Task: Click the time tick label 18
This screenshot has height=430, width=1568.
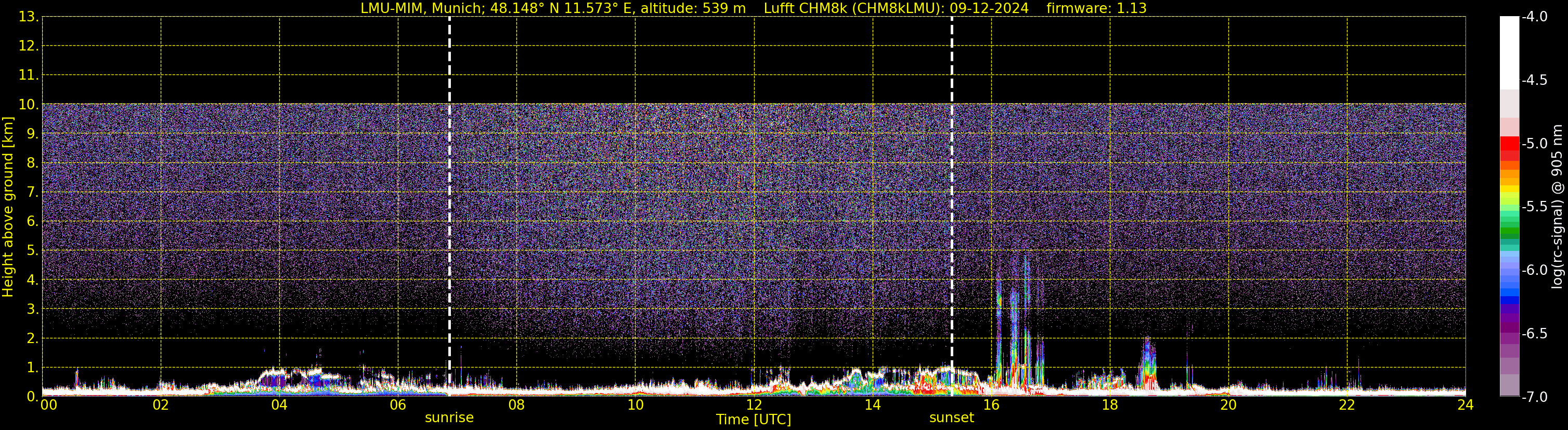Action: point(1110,405)
